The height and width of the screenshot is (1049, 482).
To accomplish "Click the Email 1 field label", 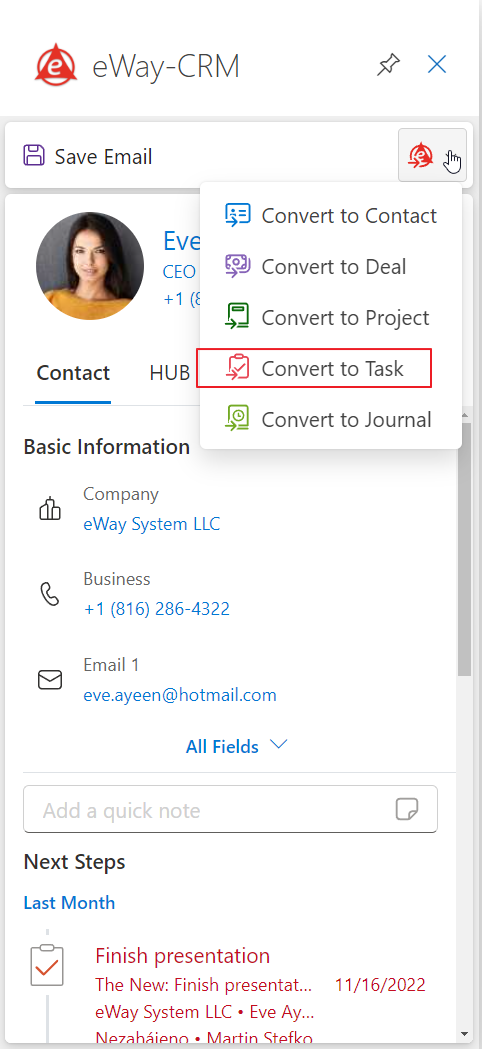I will pos(111,665).
